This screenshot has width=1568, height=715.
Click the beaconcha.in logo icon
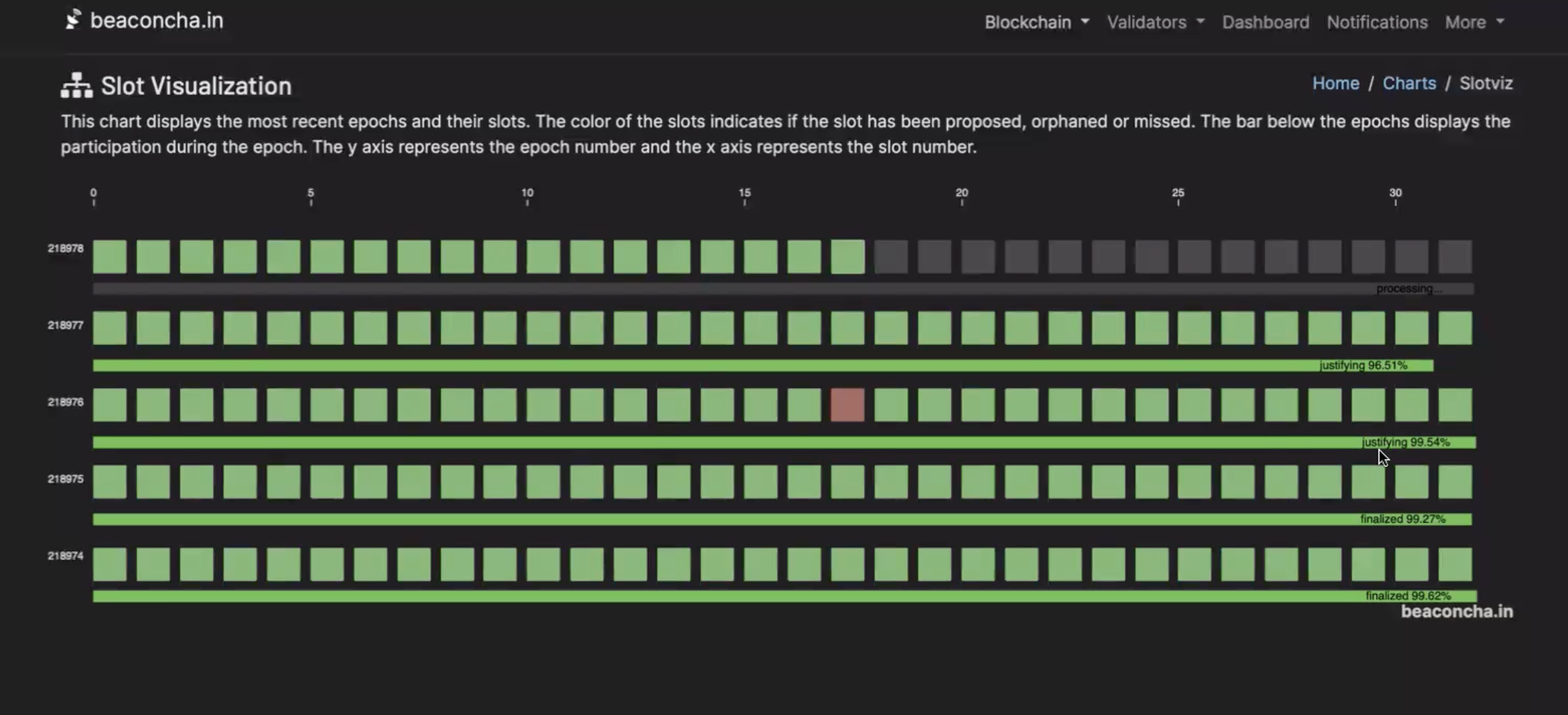point(72,20)
